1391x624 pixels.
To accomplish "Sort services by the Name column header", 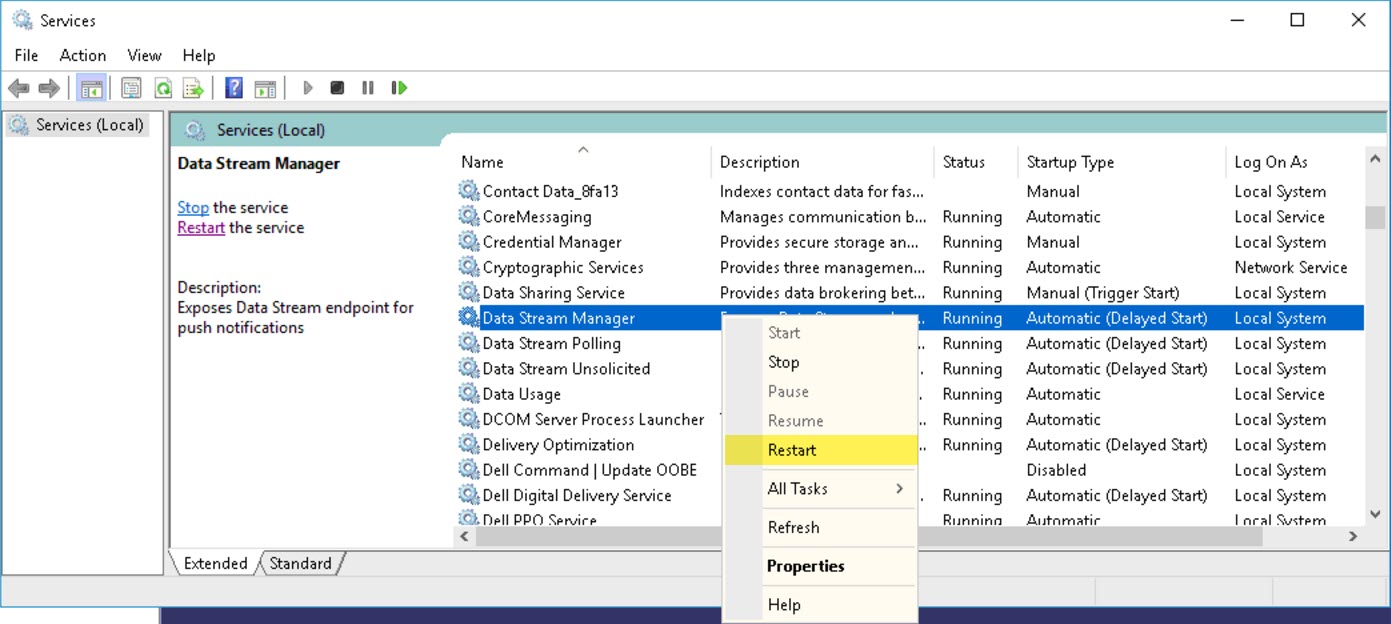I will (x=583, y=161).
